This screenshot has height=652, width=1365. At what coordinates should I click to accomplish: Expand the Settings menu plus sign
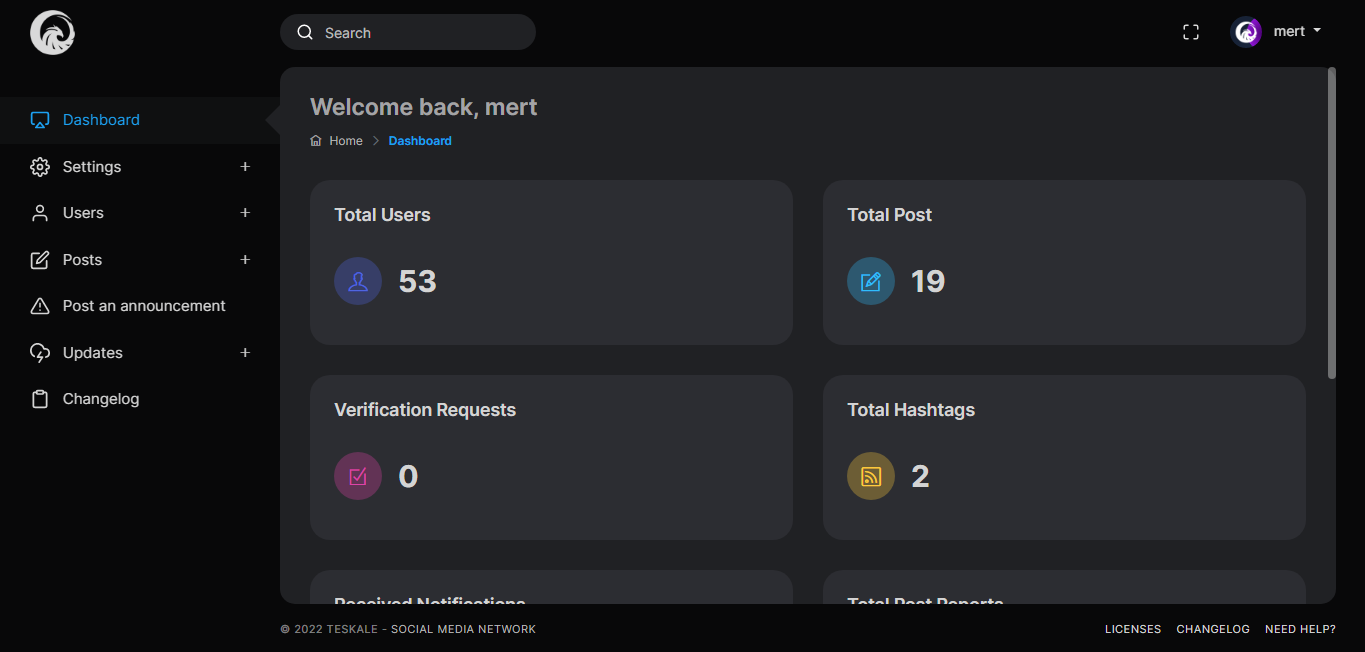point(245,166)
